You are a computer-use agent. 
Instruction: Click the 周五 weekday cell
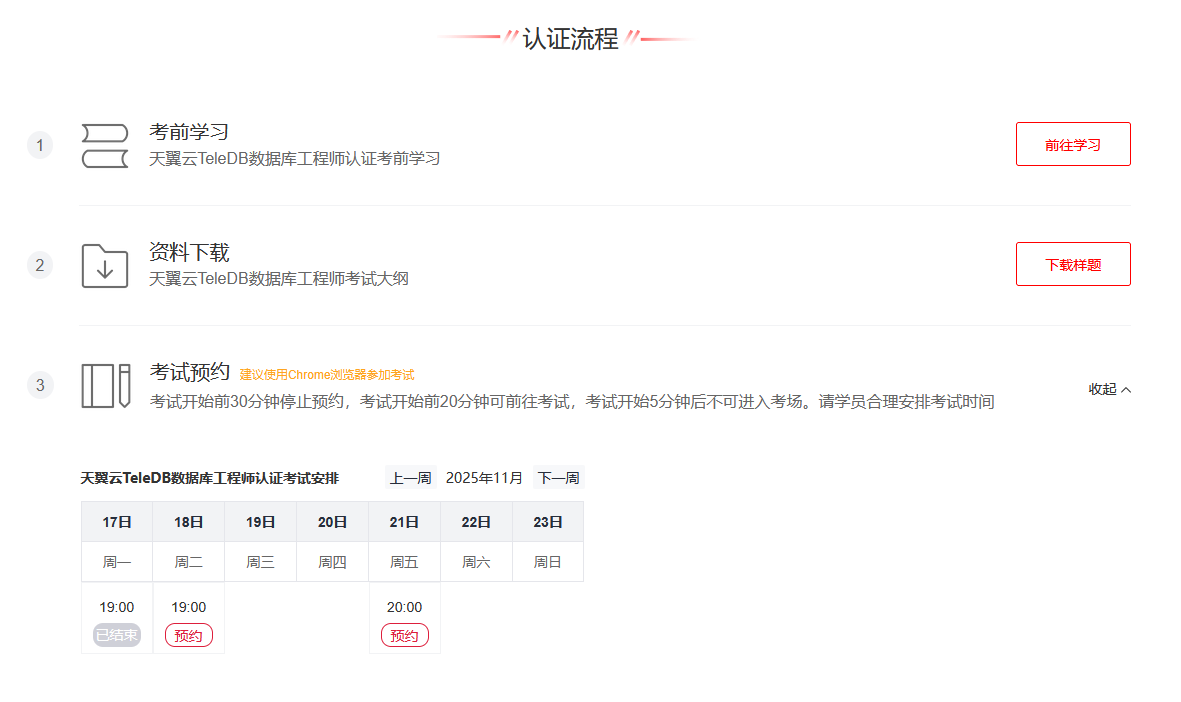tap(404, 562)
